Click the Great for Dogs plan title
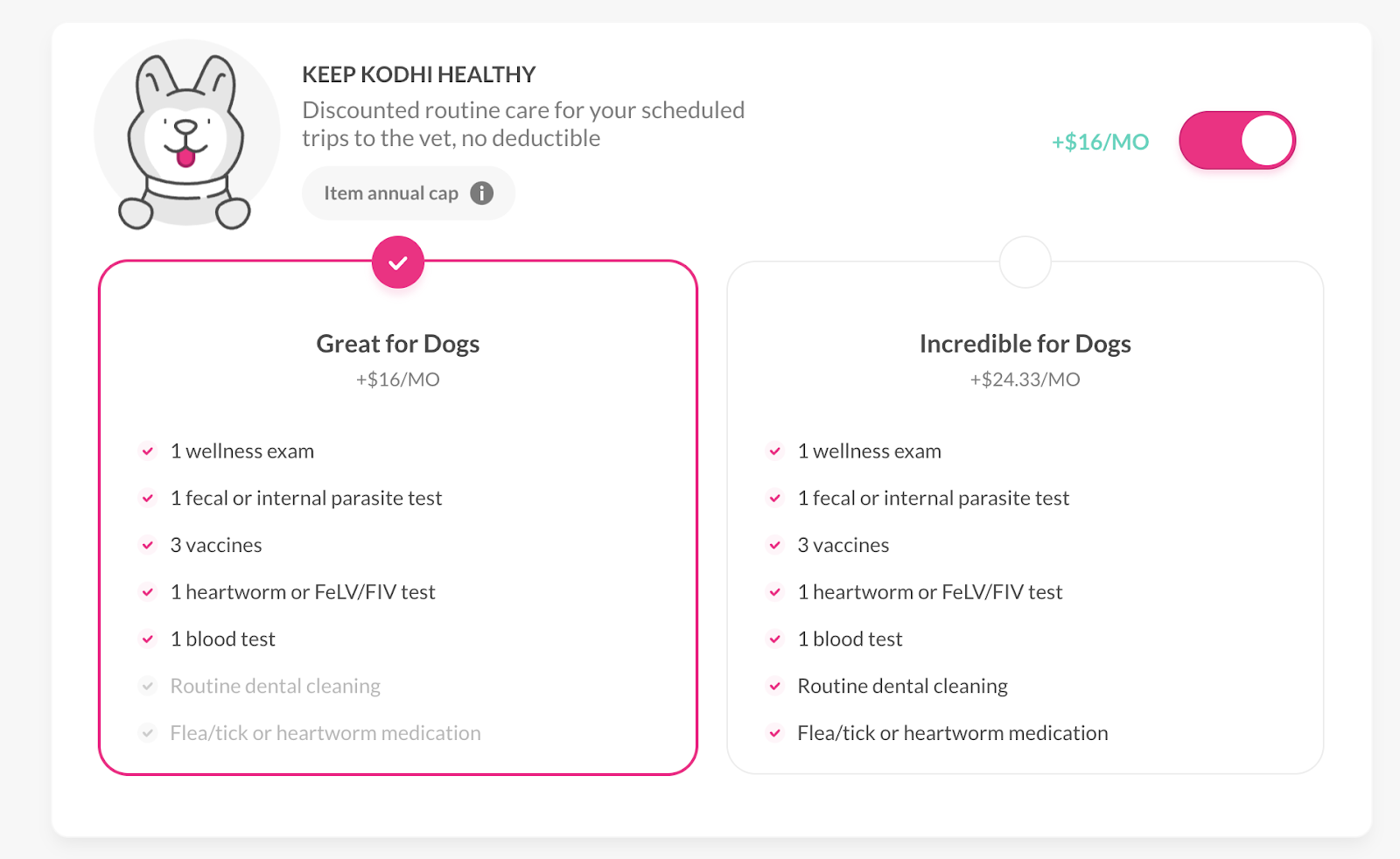This screenshot has height=859, width=1400. pyautogui.click(x=398, y=344)
